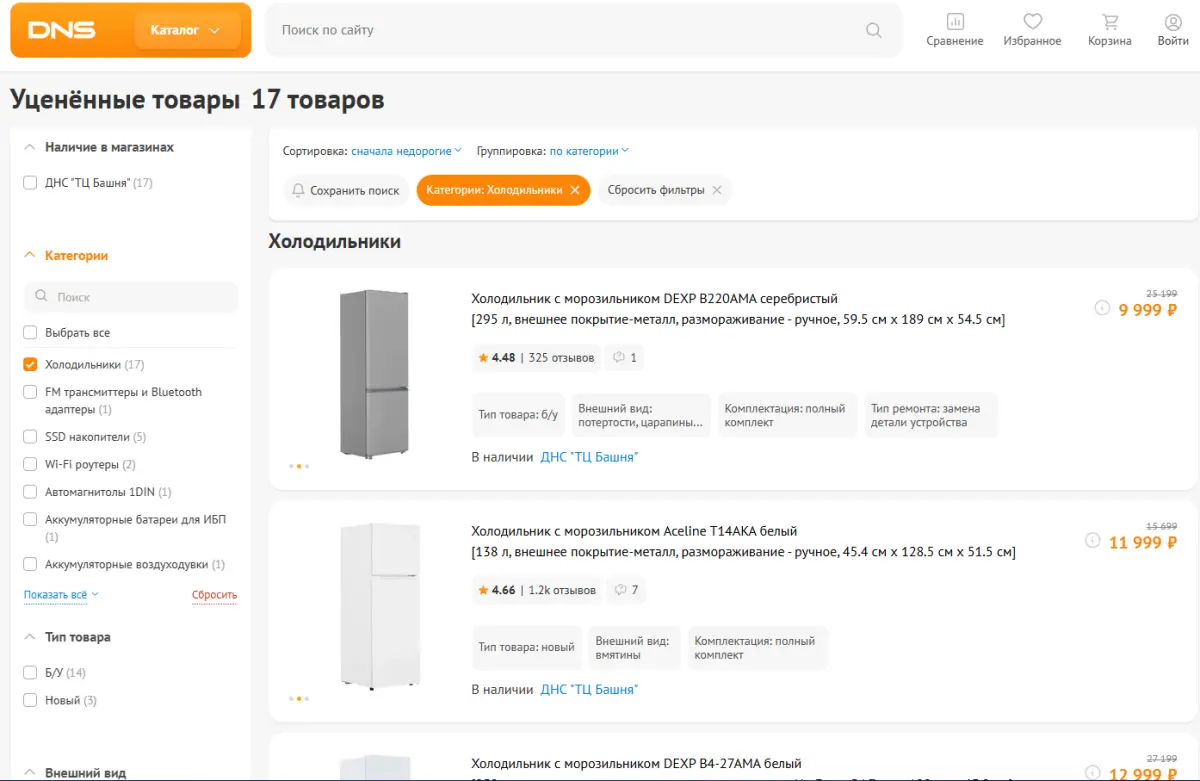1200x781 pixels.
Task: Open ДНС "ТЦ Башня" link for Aceline T14AKA
Action: [x=589, y=689]
